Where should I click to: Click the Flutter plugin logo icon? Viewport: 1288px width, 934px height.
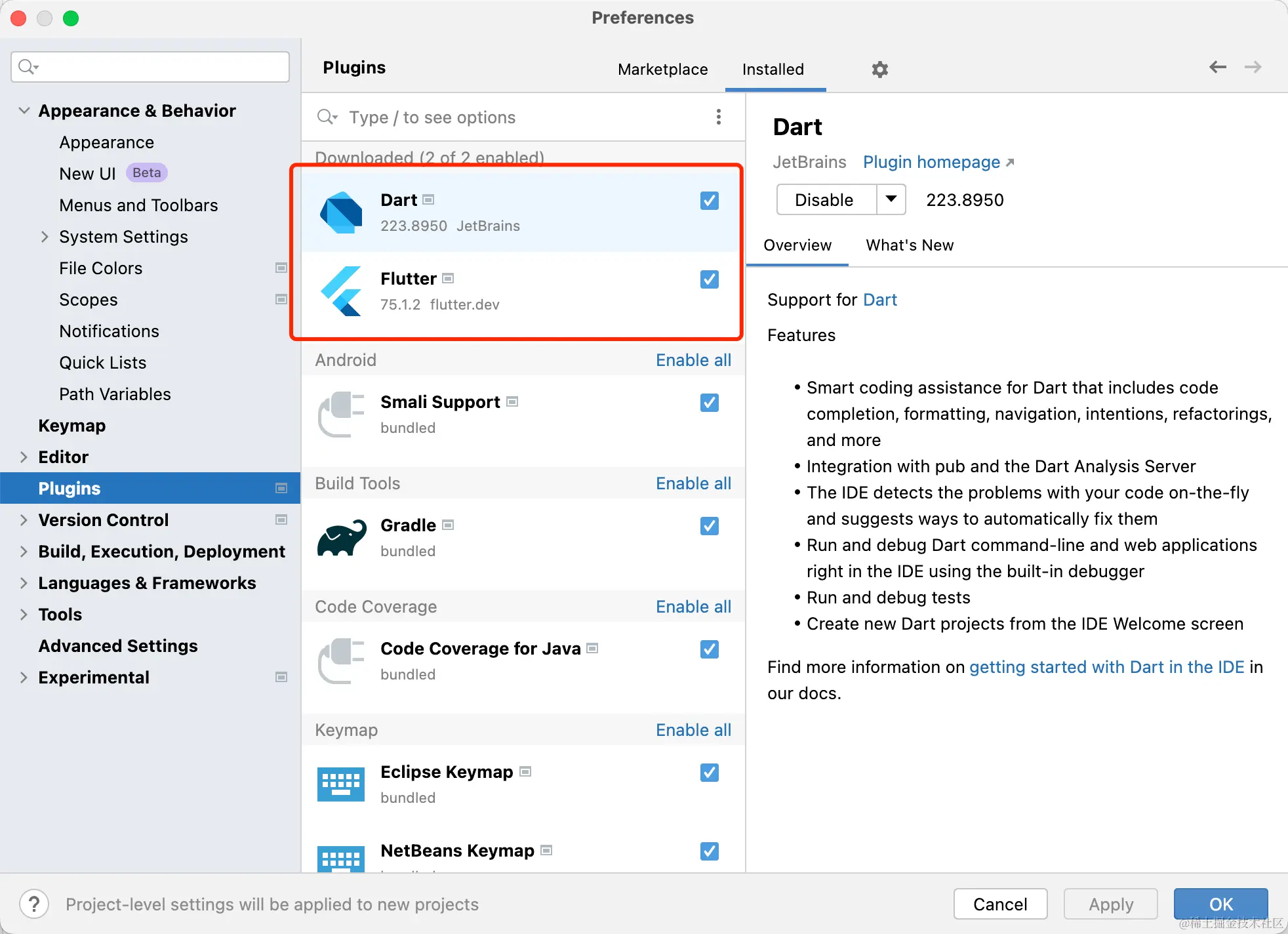[341, 291]
